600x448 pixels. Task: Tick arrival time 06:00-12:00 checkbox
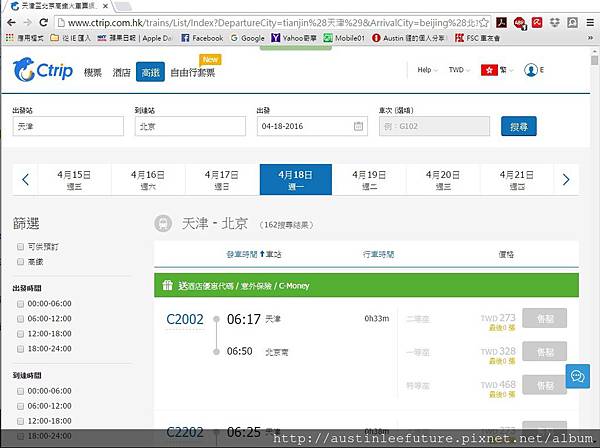click(x=20, y=406)
